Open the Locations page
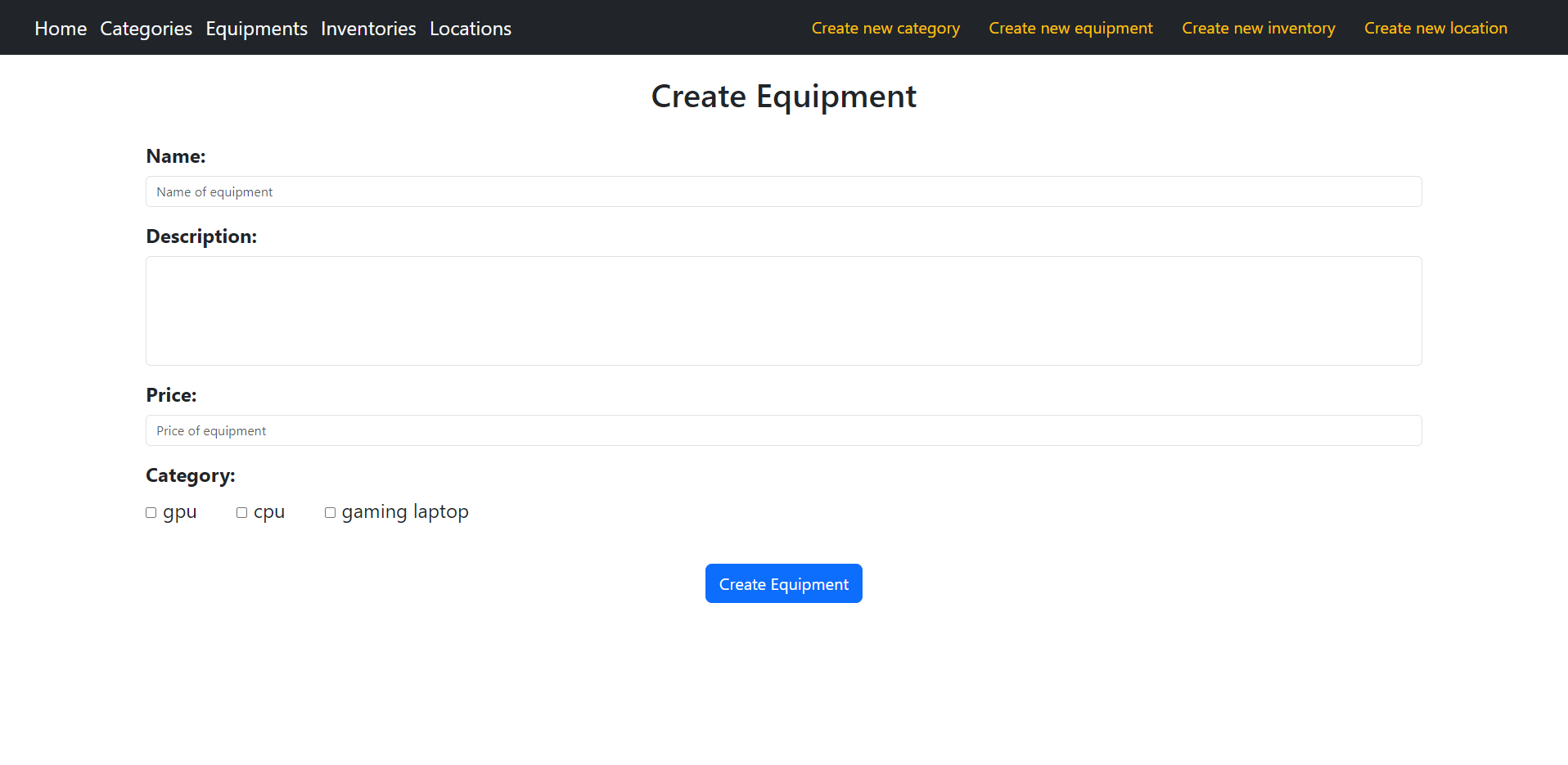Screen dimensions: 1568x765 [x=470, y=28]
